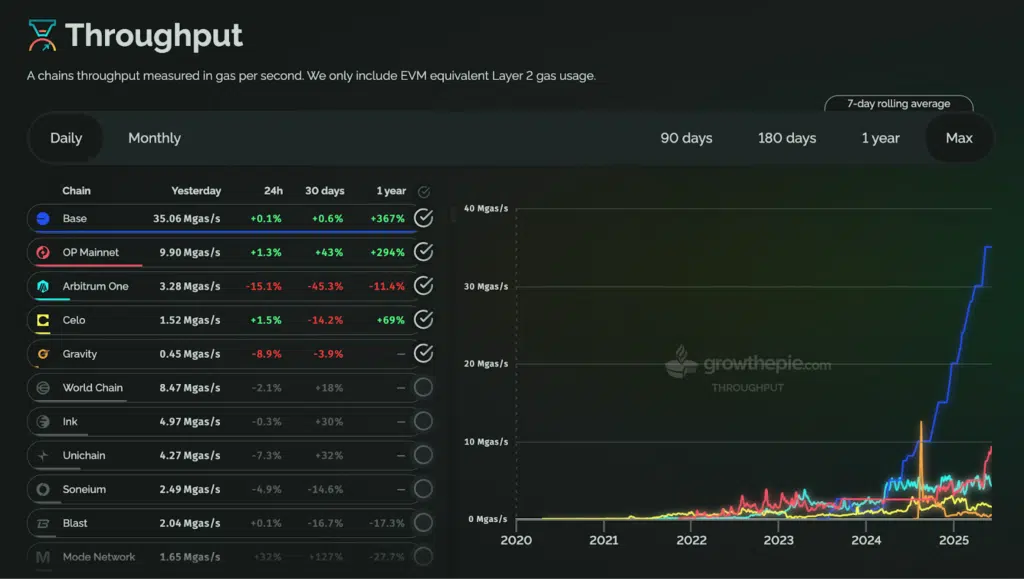Viewport: 1024px width, 579px height.
Task: Click the 30 days column header
Action: pos(325,191)
